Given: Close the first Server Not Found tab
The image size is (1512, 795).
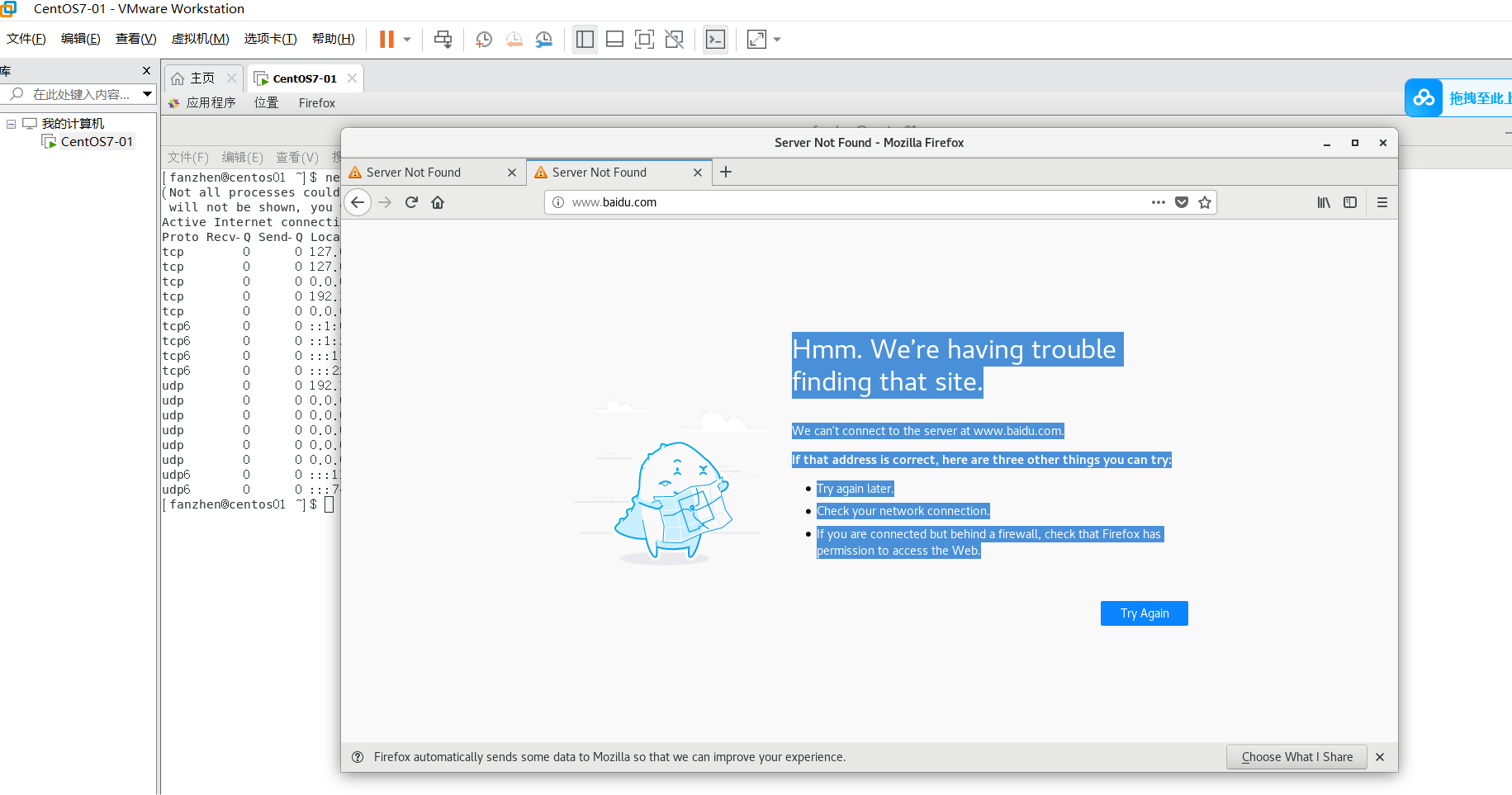Looking at the screenshot, I should pos(512,173).
